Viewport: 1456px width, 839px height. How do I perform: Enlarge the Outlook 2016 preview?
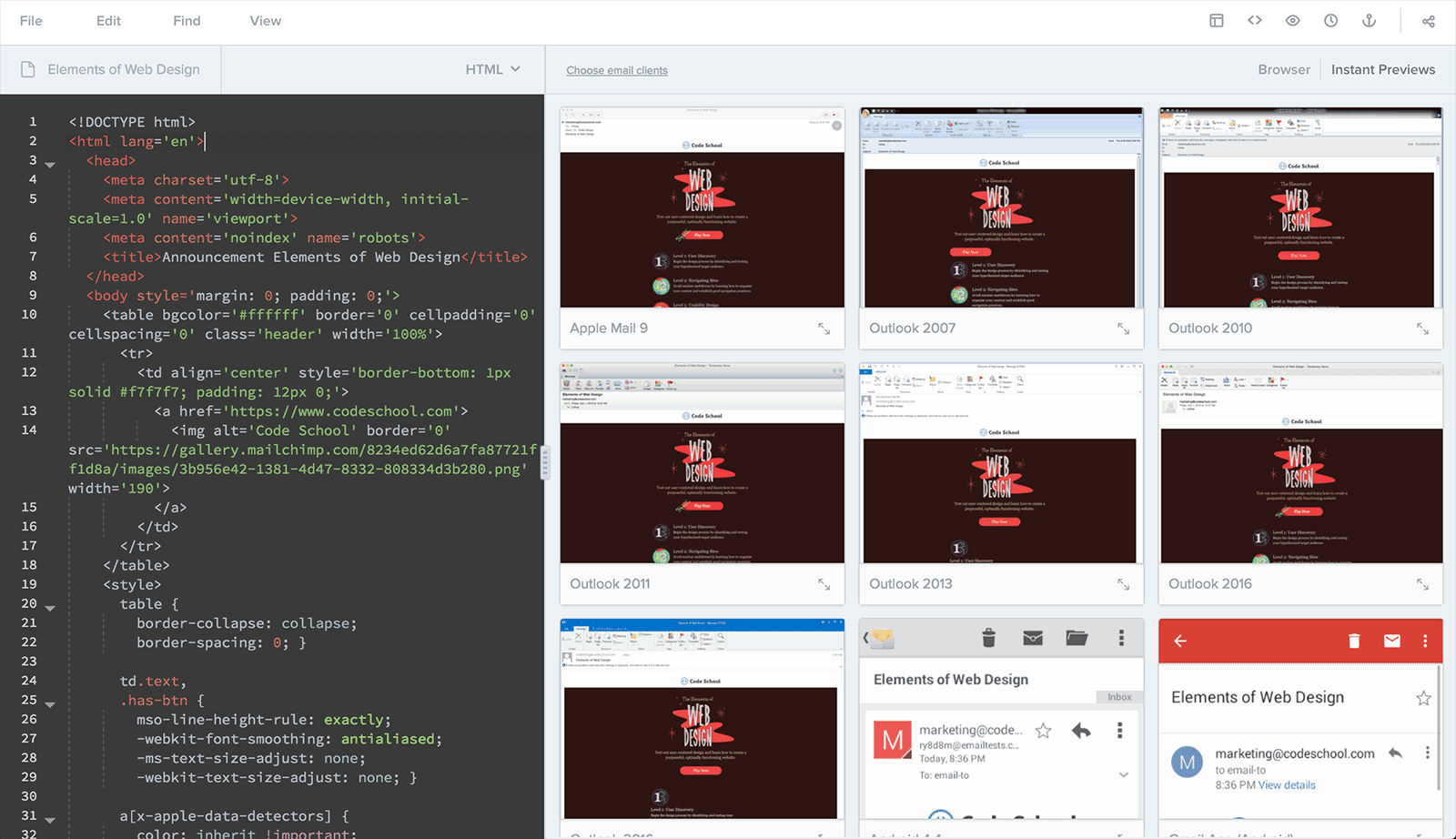1422,584
